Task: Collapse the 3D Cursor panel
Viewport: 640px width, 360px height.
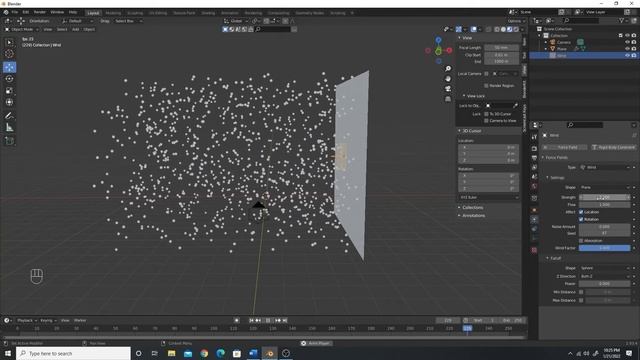Action: coord(470,131)
